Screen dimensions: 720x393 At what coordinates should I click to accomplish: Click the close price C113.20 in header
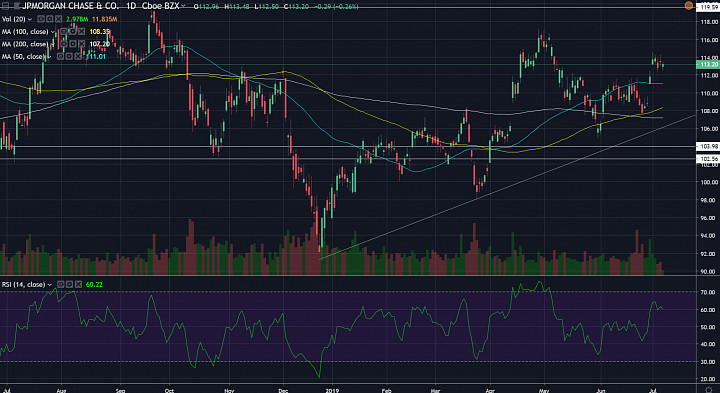[296, 6]
